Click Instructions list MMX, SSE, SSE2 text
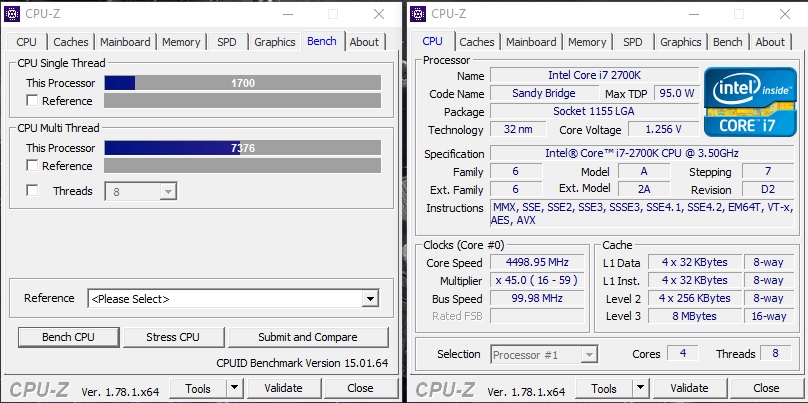The image size is (808, 403). 642,214
